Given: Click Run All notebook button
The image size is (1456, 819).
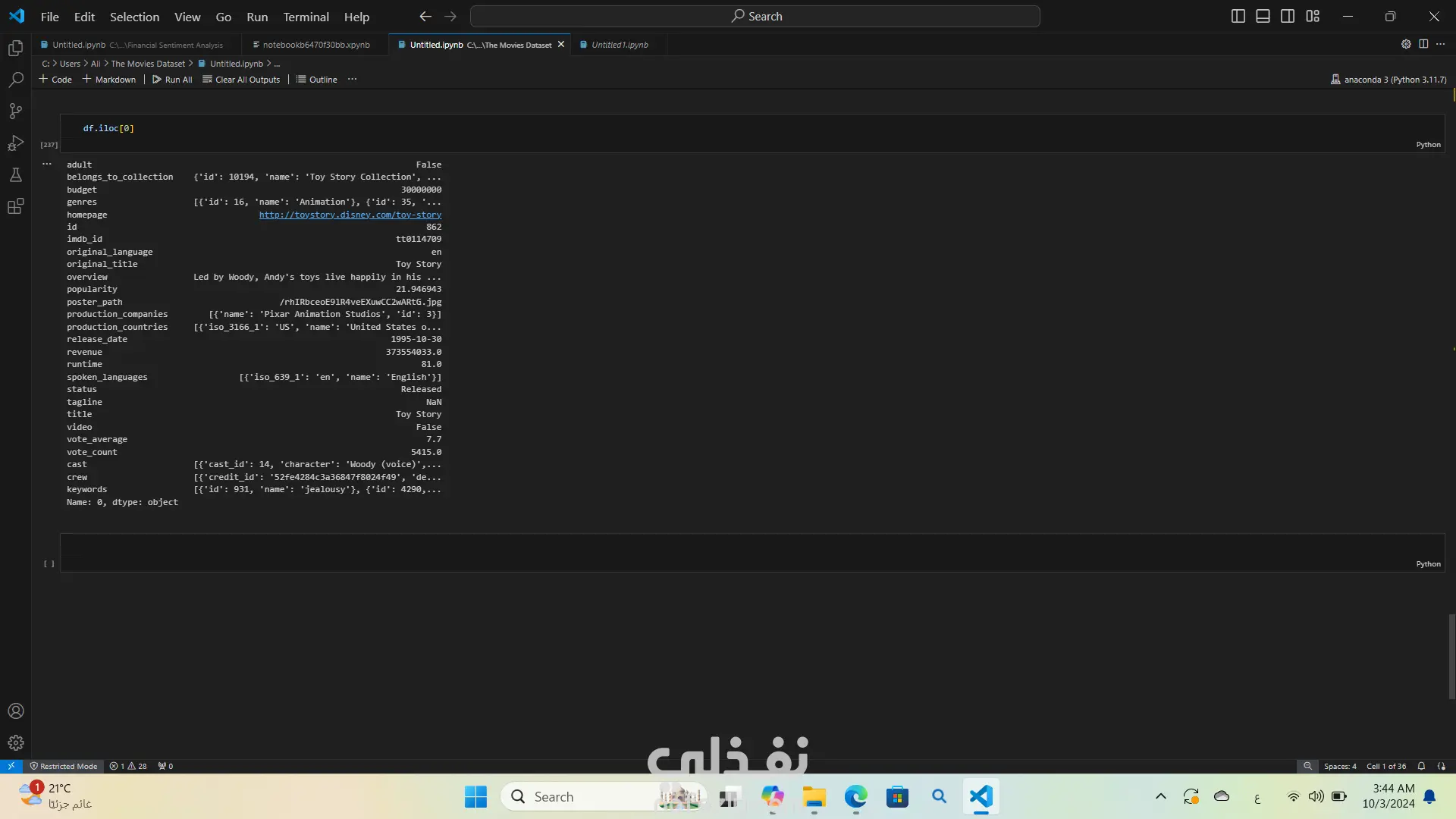Looking at the screenshot, I should point(172,80).
